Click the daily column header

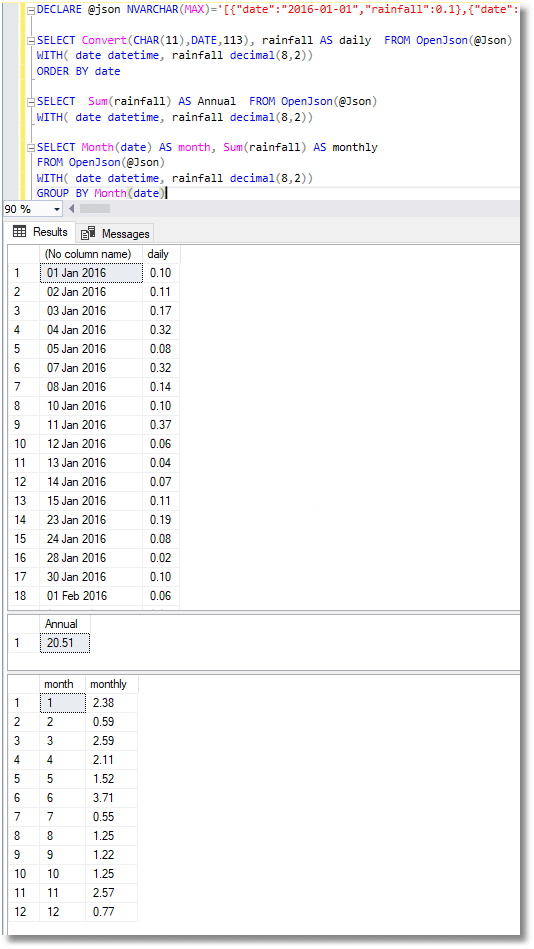point(160,254)
